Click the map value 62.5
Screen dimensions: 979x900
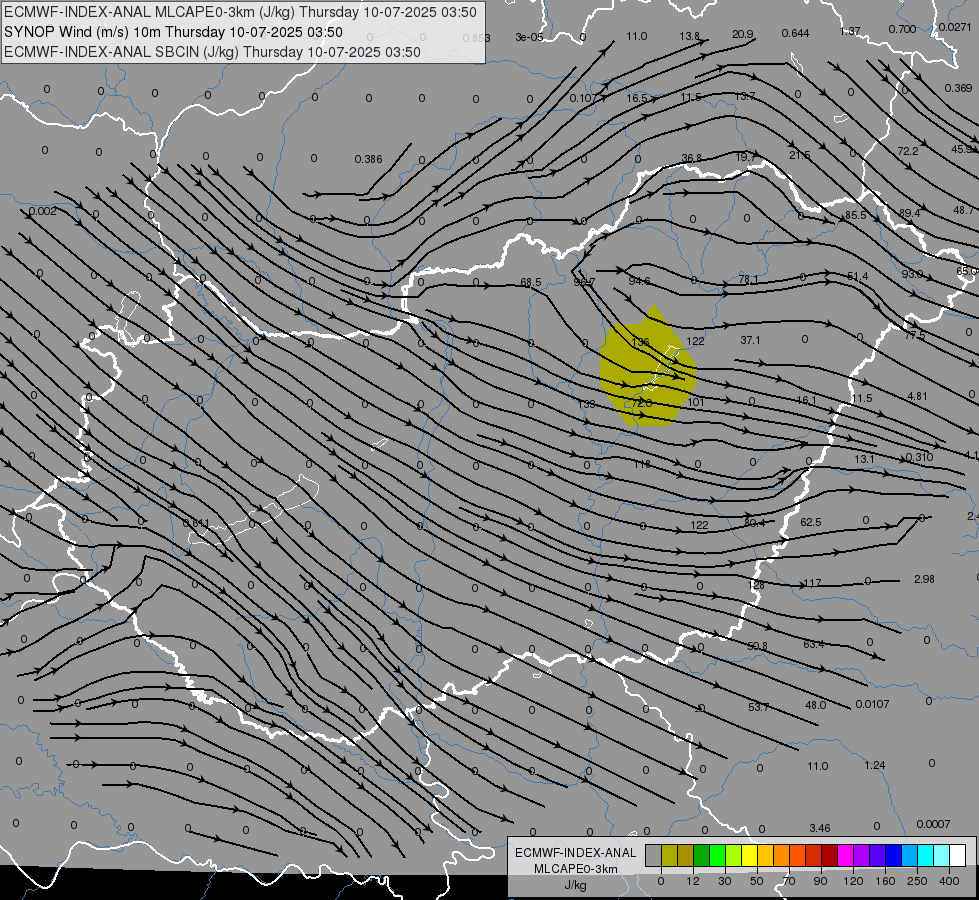[810, 522]
